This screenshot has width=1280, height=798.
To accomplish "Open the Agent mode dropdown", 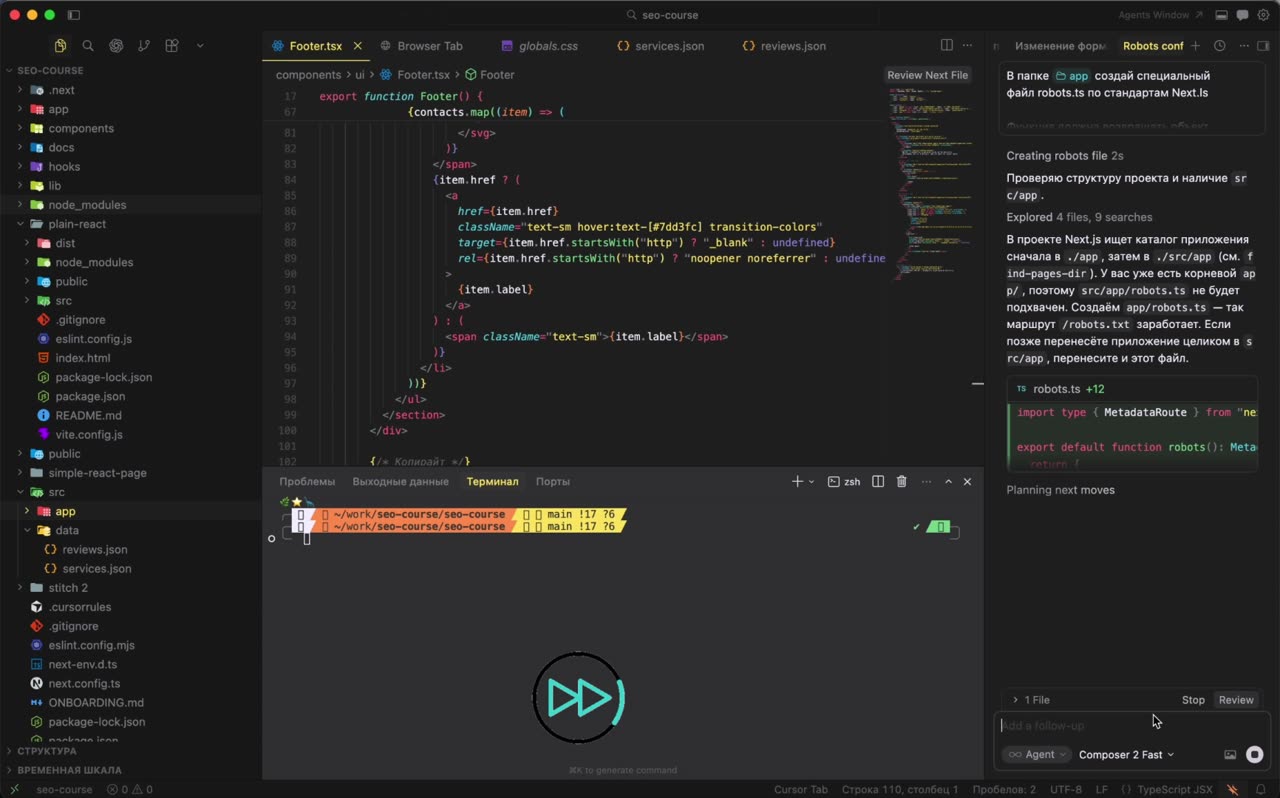I will [1036, 755].
